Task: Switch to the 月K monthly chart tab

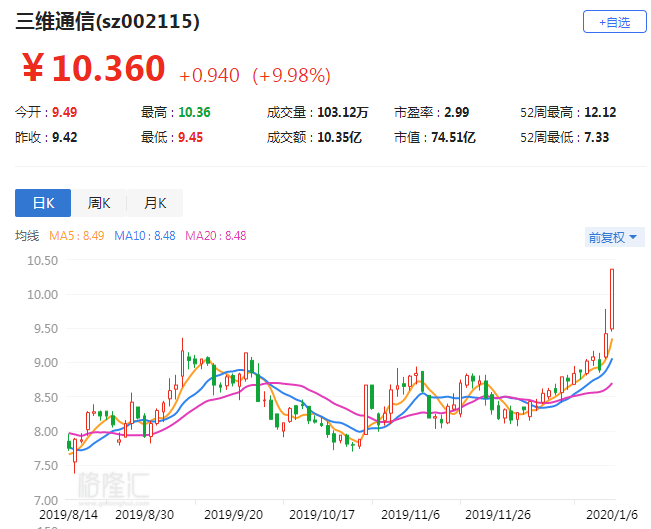Action: 155,203
